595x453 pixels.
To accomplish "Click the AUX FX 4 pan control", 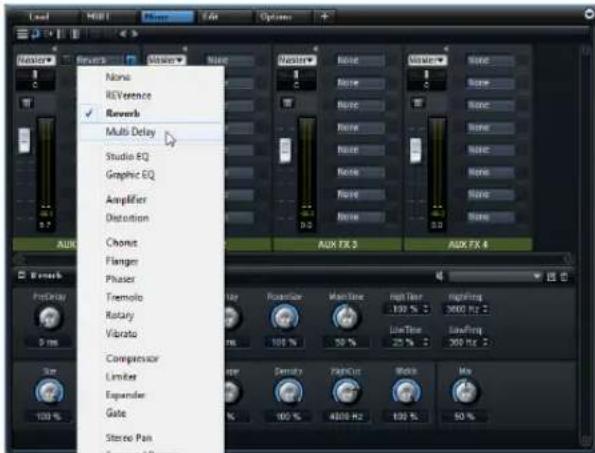I will pyautogui.click(x=427, y=79).
